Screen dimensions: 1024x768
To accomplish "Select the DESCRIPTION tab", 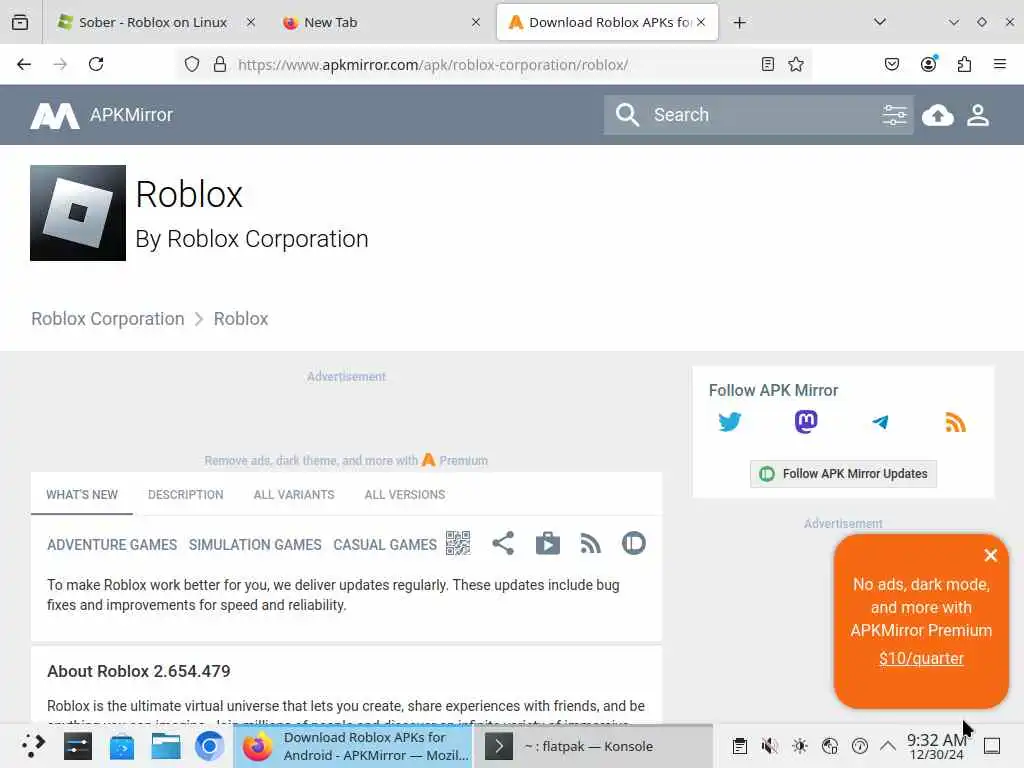I will [x=185, y=494].
